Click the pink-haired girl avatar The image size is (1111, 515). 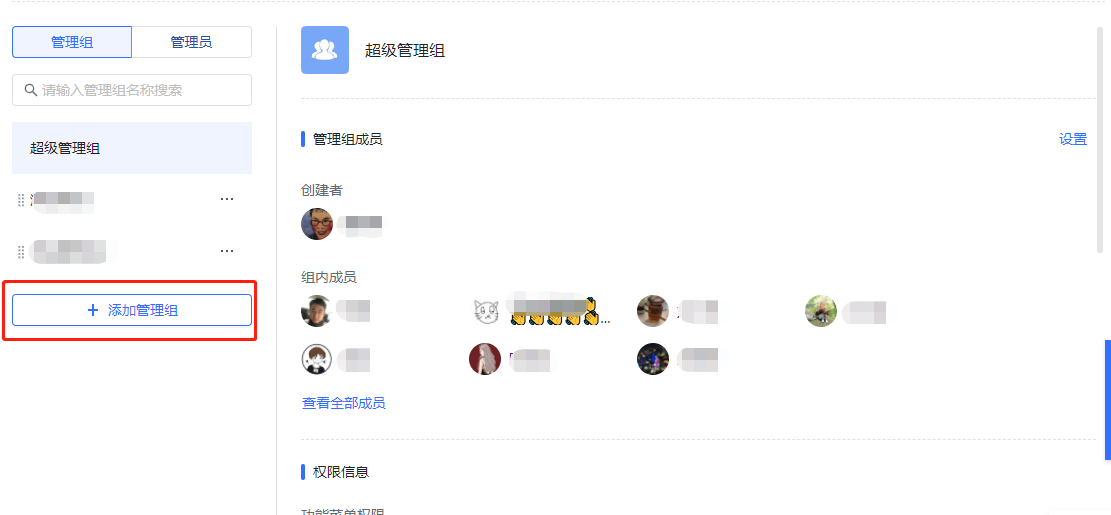tap(485, 359)
